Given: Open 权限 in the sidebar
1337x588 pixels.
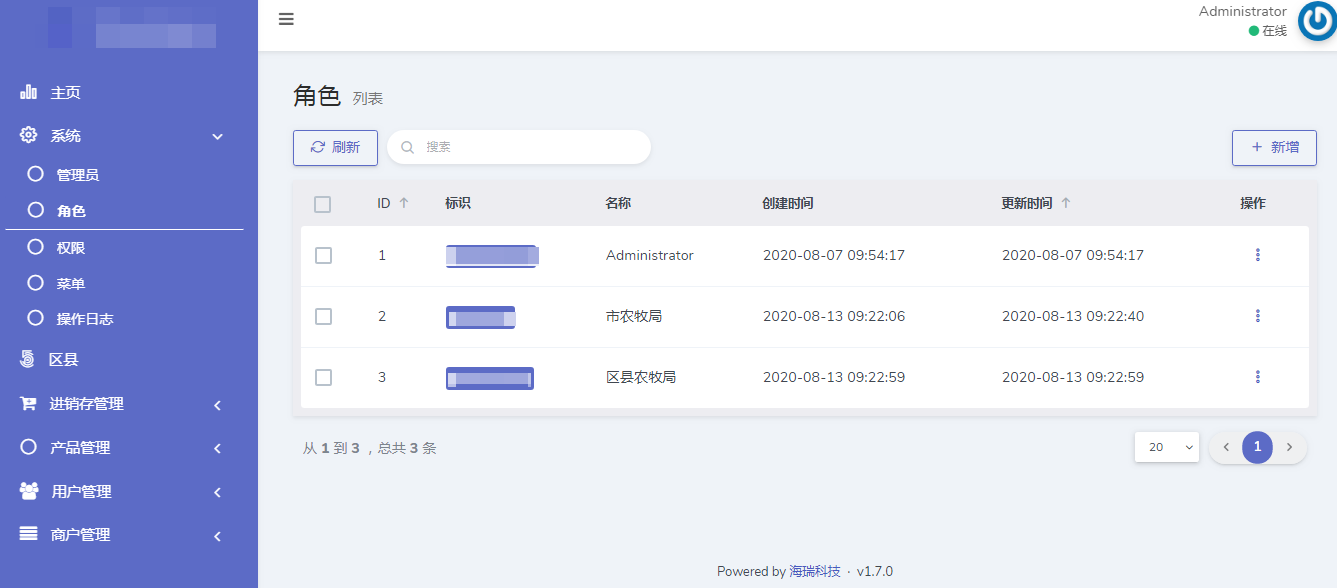Looking at the screenshot, I should tap(70, 248).
